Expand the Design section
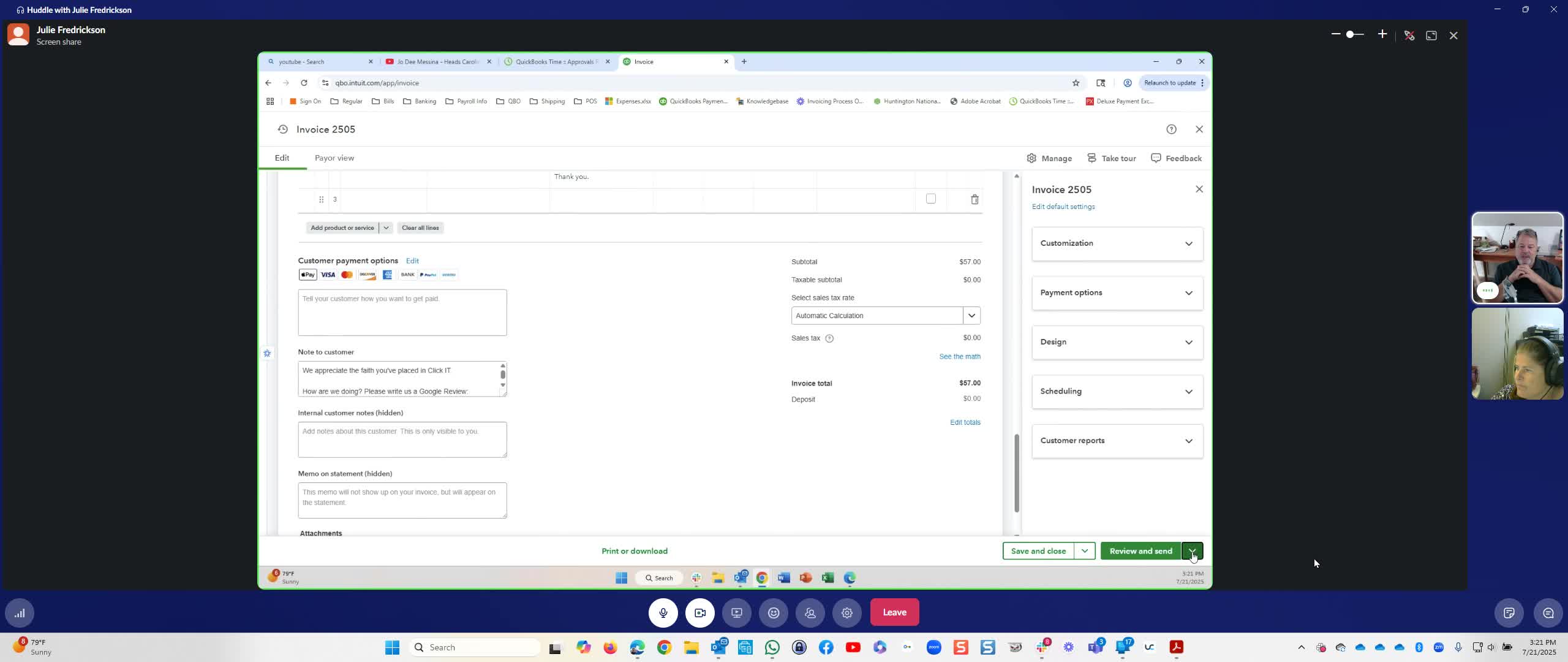The width and height of the screenshot is (1568, 662). pyautogui.click(x=1117, y=342)
